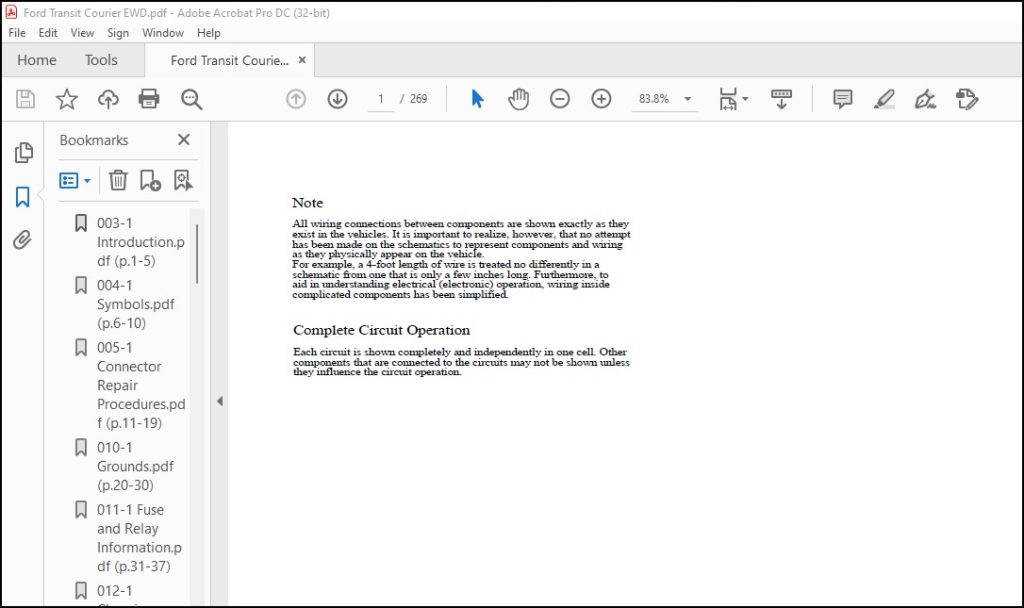This screenshot has width=1024, height=608.
Task: Click the page number input field
Action: coord(381,99)
